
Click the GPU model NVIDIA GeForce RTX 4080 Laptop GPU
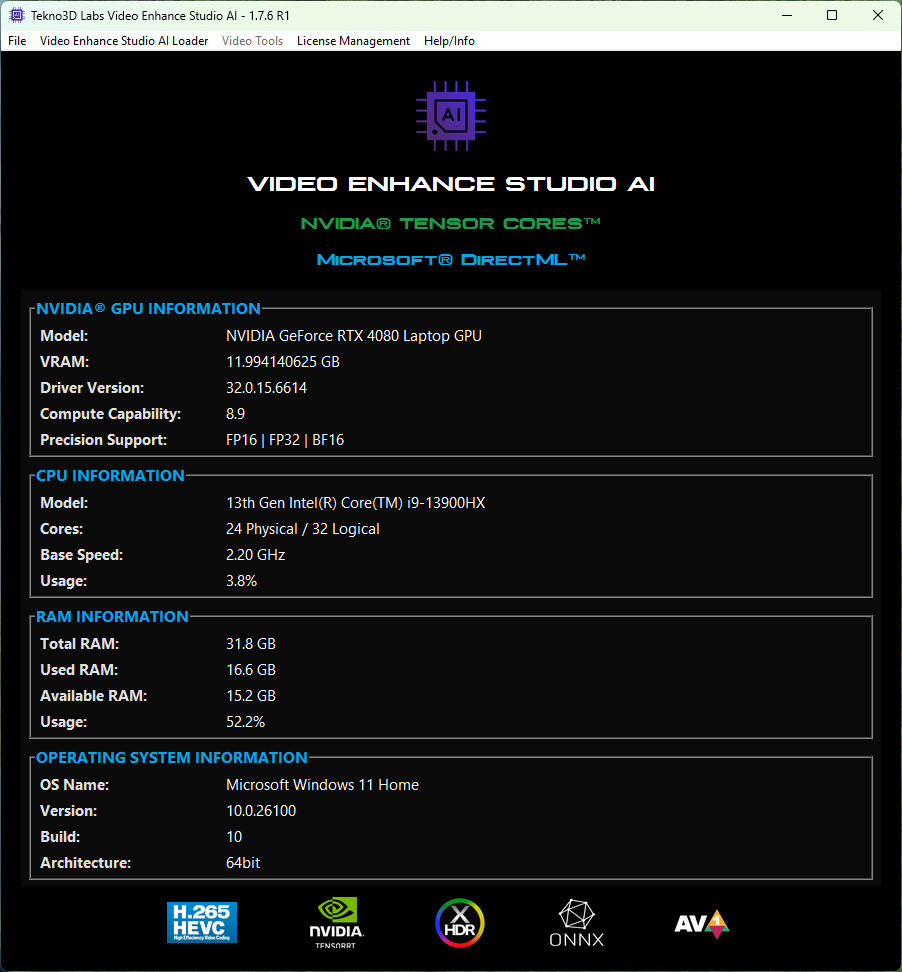(354, 336)
